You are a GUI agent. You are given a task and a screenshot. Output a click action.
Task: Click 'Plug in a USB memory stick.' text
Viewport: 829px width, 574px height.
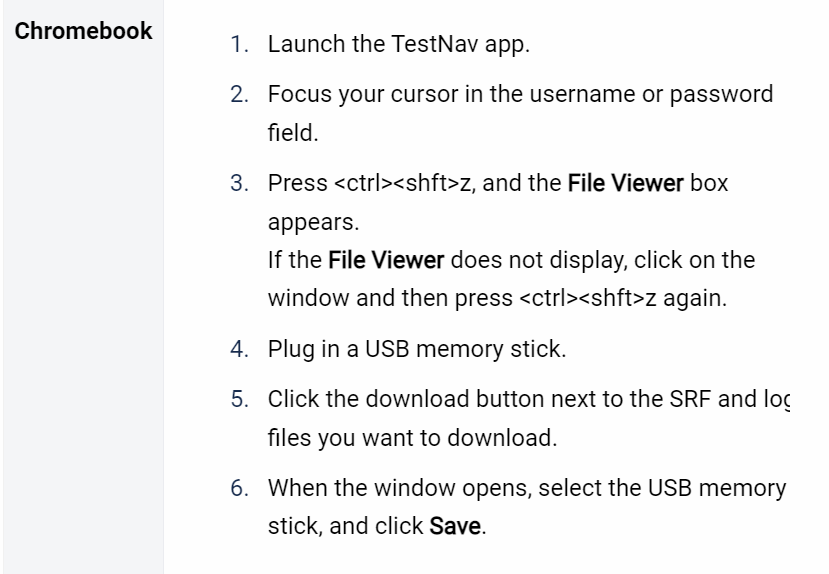[x=417, y=349]
